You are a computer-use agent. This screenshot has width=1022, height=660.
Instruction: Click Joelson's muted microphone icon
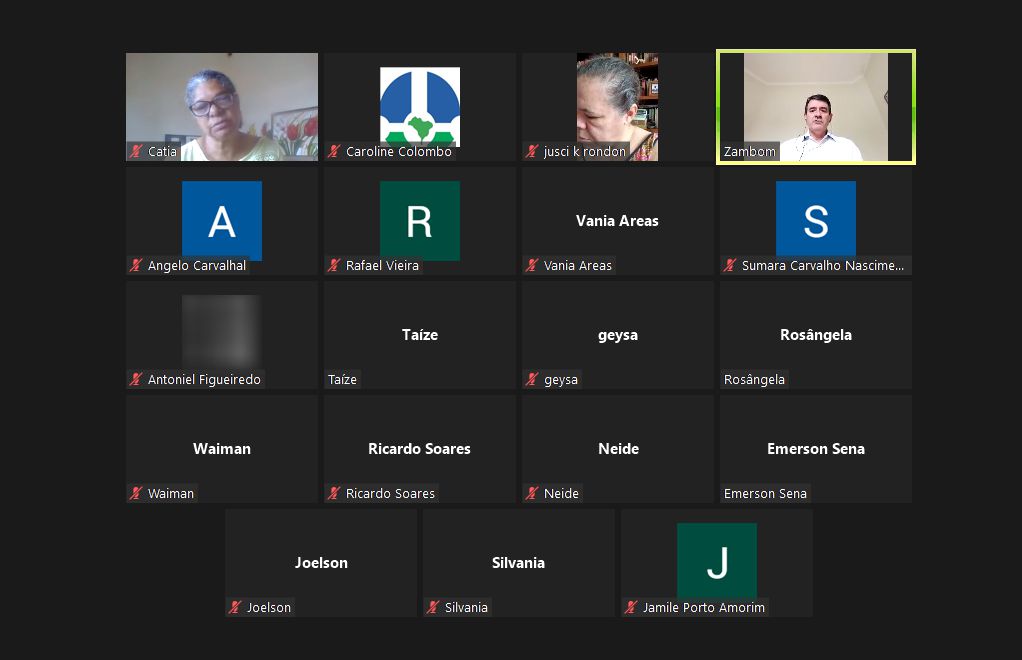coord(235,608)
